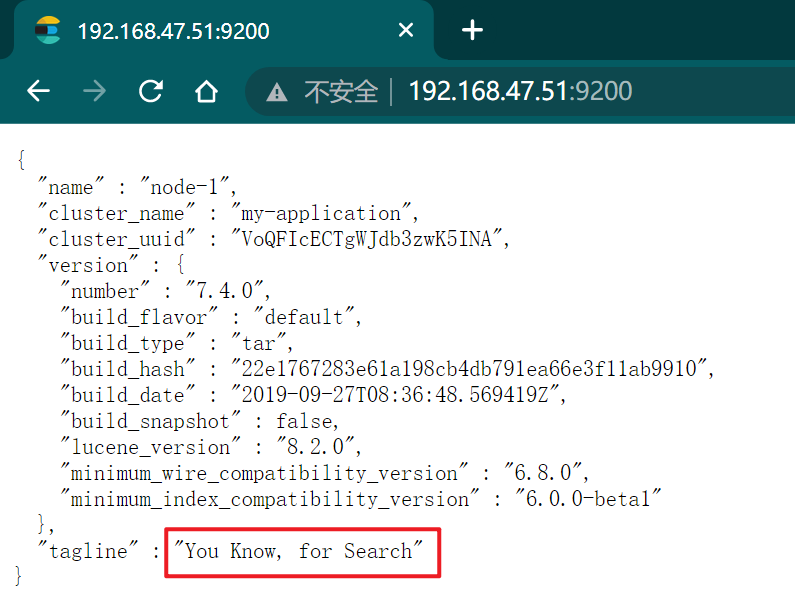Click minimum wire compatibility value "6.8.0"
The height and width of the screenshot is (616, 795).
pos(543,473)
